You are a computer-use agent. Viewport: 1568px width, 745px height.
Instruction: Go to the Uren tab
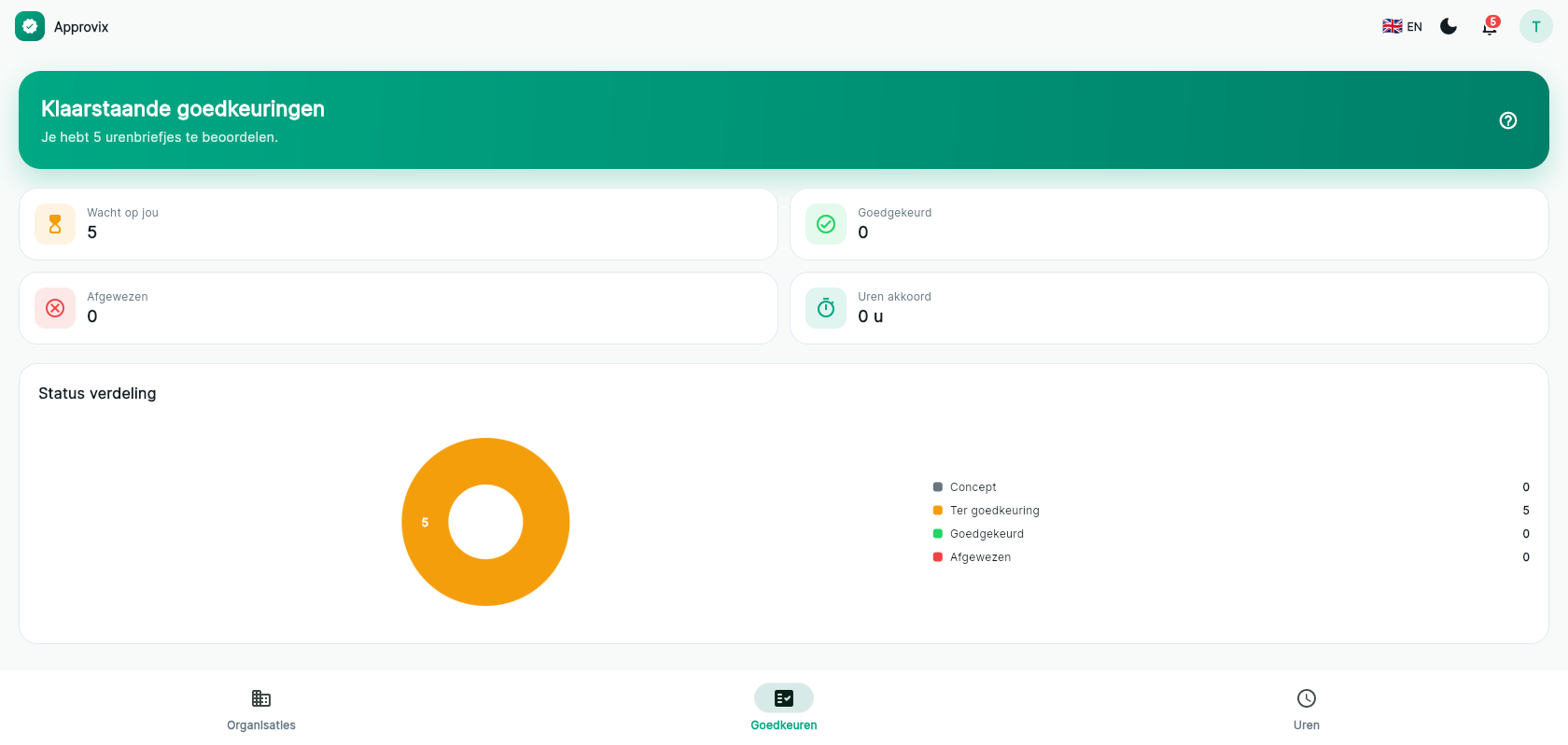click(x=1307, y=710)
